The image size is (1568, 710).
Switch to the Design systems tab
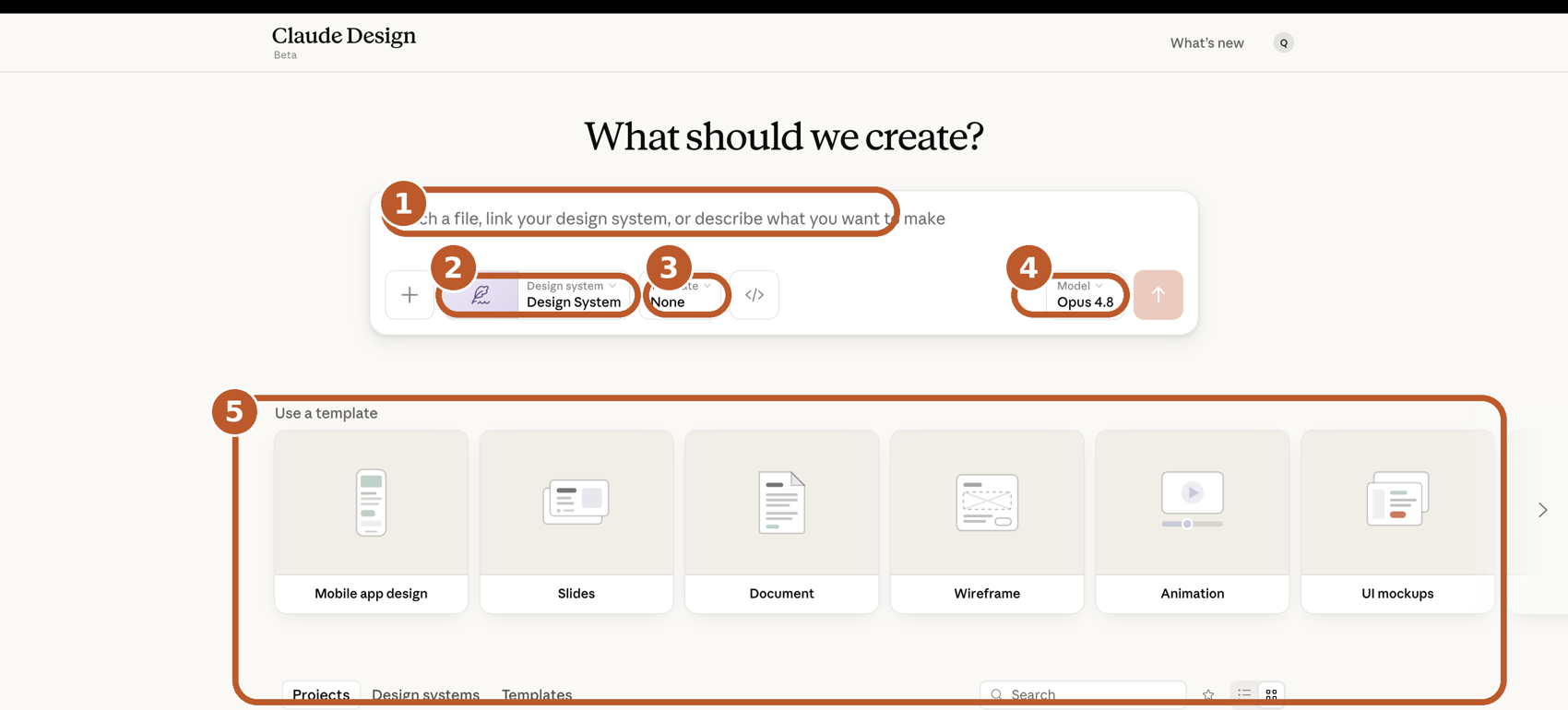click(x=425, y=694)
